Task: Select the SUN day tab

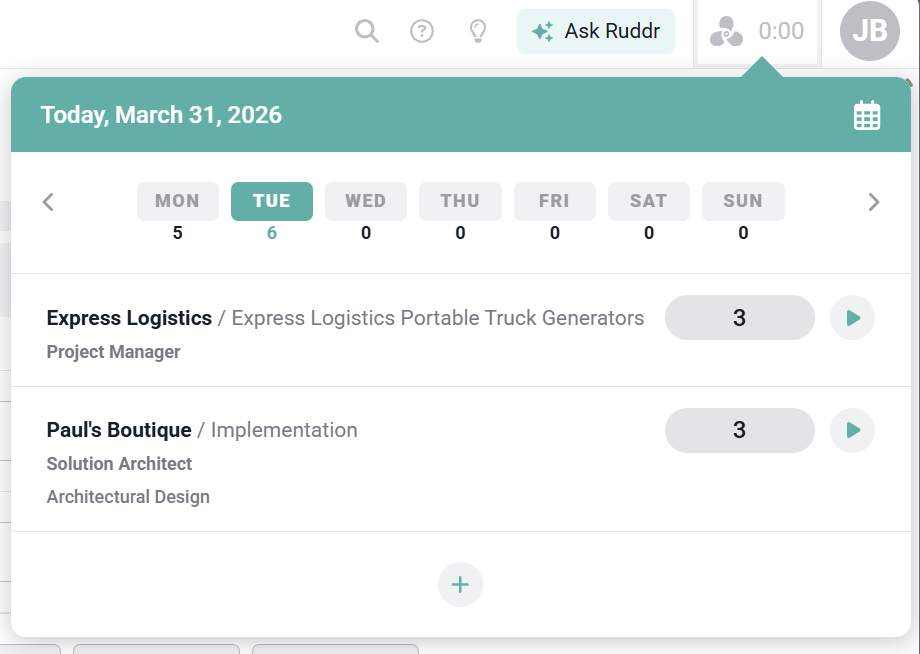Action: coord(743,201)
